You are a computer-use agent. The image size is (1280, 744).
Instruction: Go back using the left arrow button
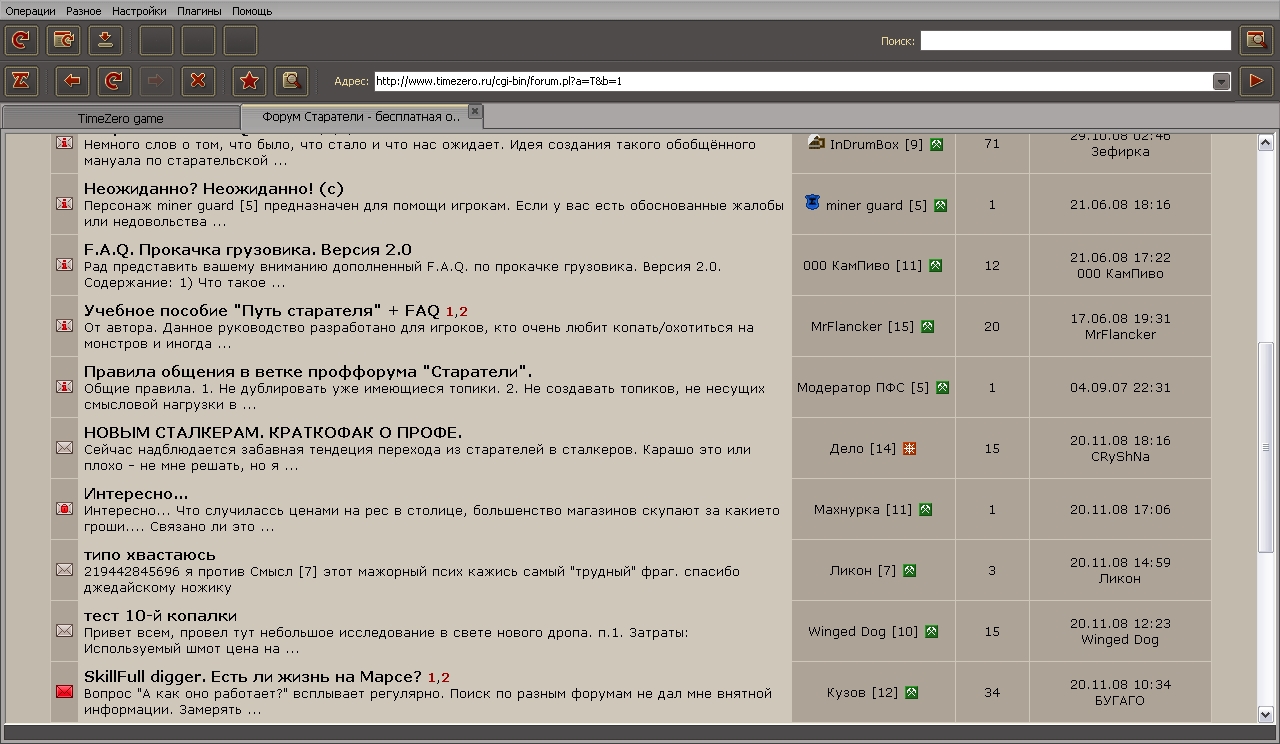71,81
